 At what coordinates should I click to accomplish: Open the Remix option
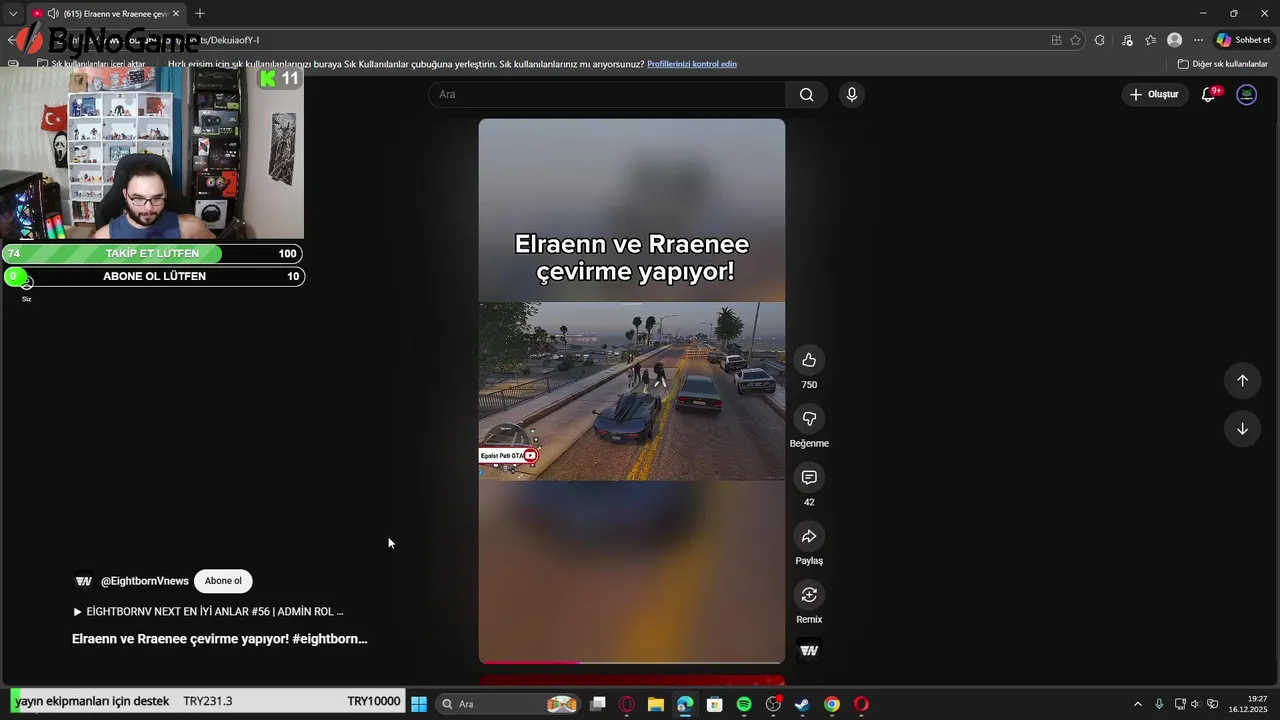click(809, 595)
